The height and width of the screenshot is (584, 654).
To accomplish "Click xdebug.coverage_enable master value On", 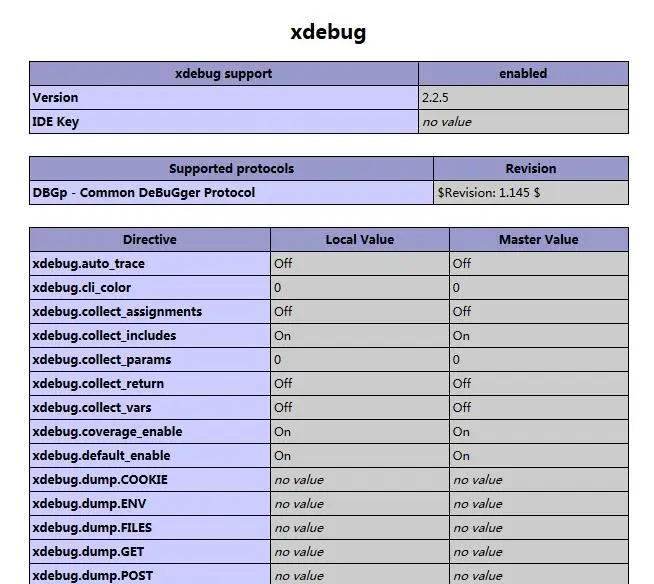I will pyautogui.click(x=539, y=432).
